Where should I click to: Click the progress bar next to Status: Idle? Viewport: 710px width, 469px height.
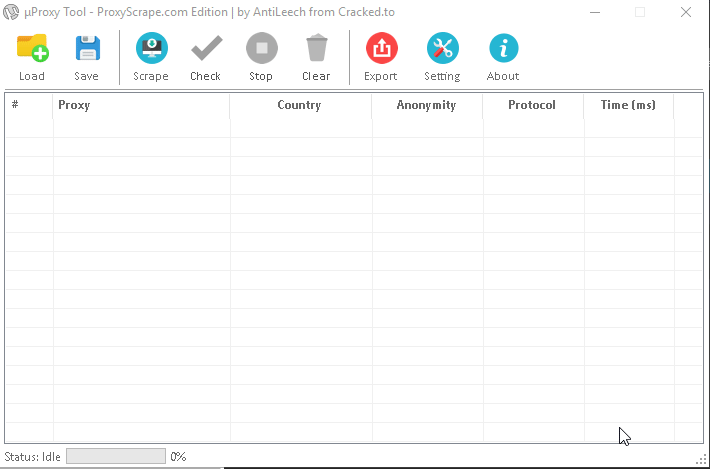coord(116,456)
